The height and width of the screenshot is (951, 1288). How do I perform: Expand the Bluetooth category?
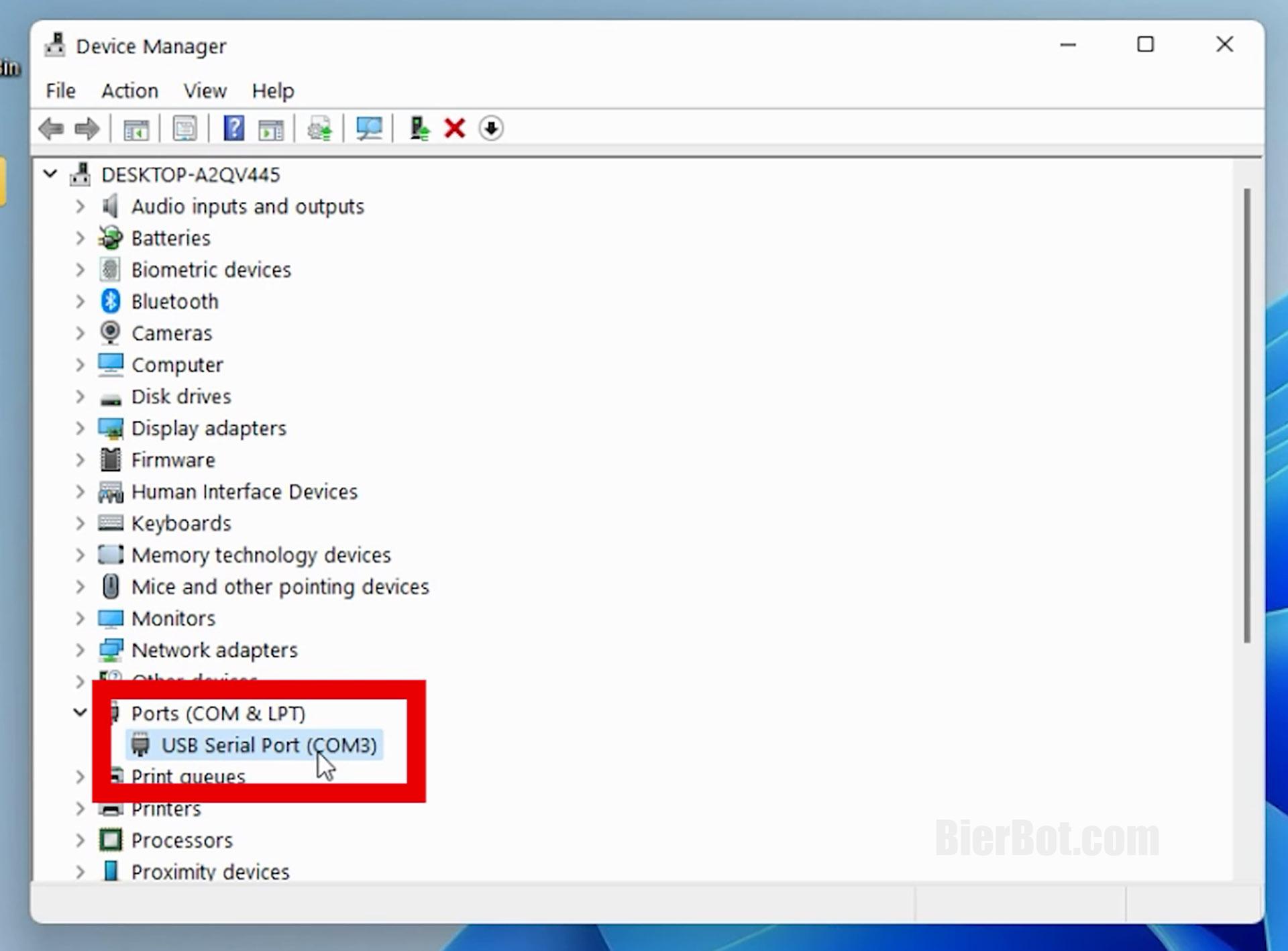(80, 302)
